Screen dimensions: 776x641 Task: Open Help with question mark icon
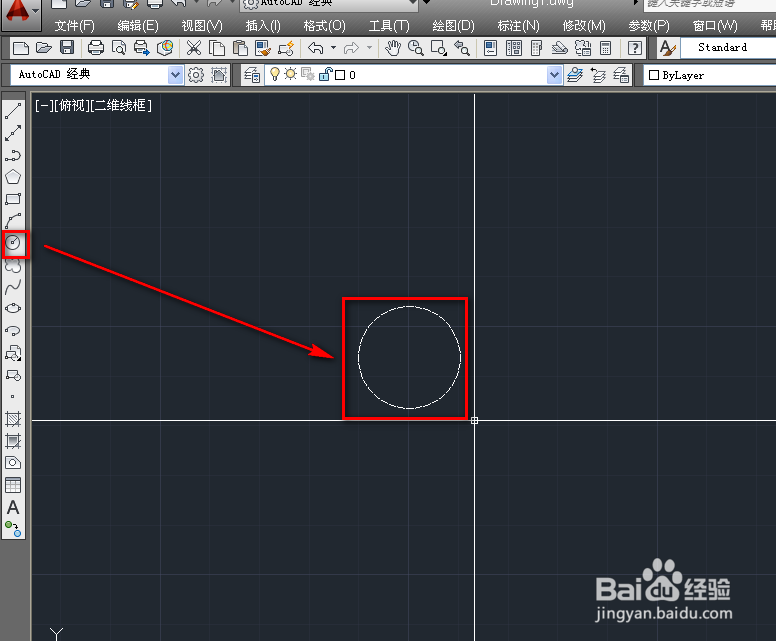point(635,48)
